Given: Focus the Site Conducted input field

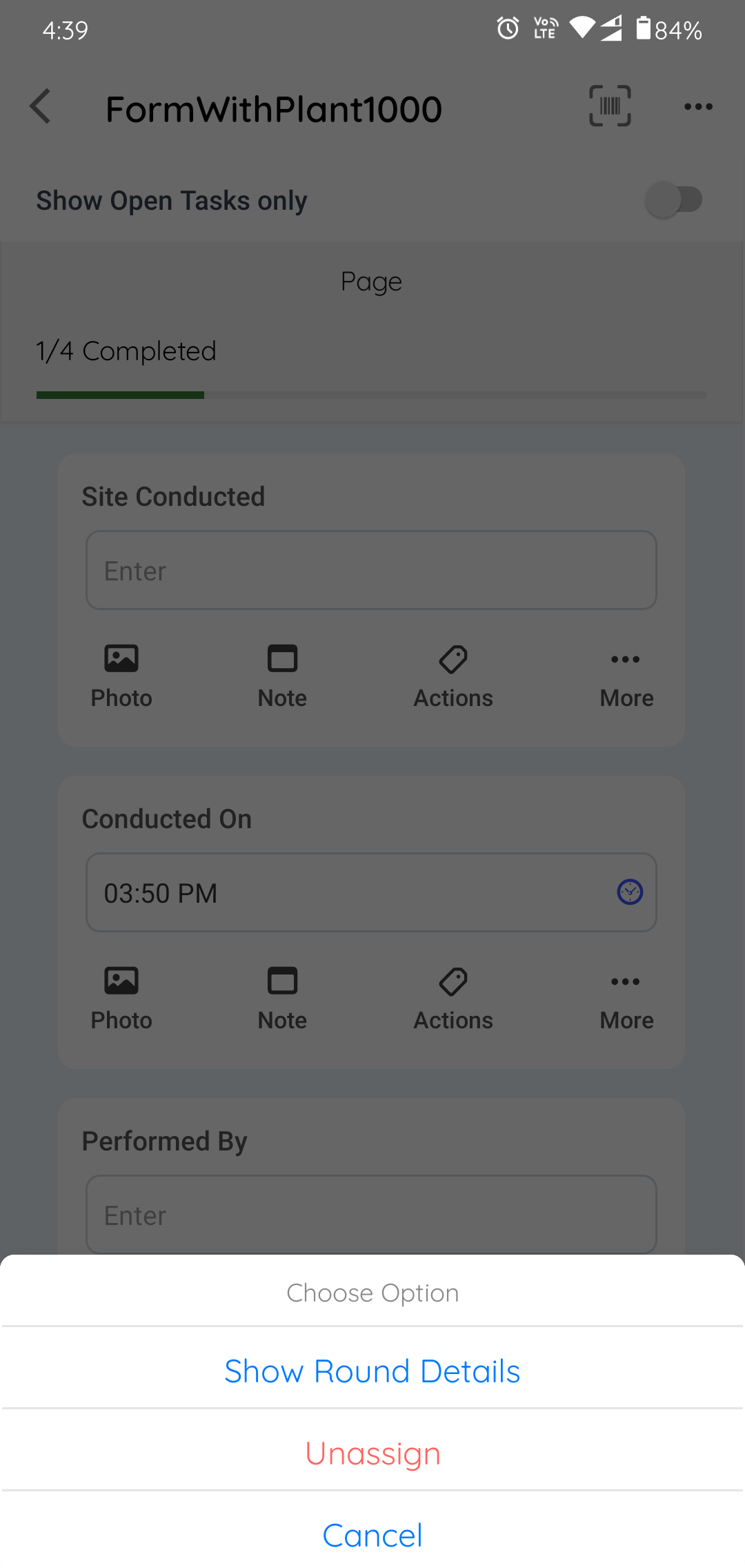Looking at the screenshot, I should (371, 570).
